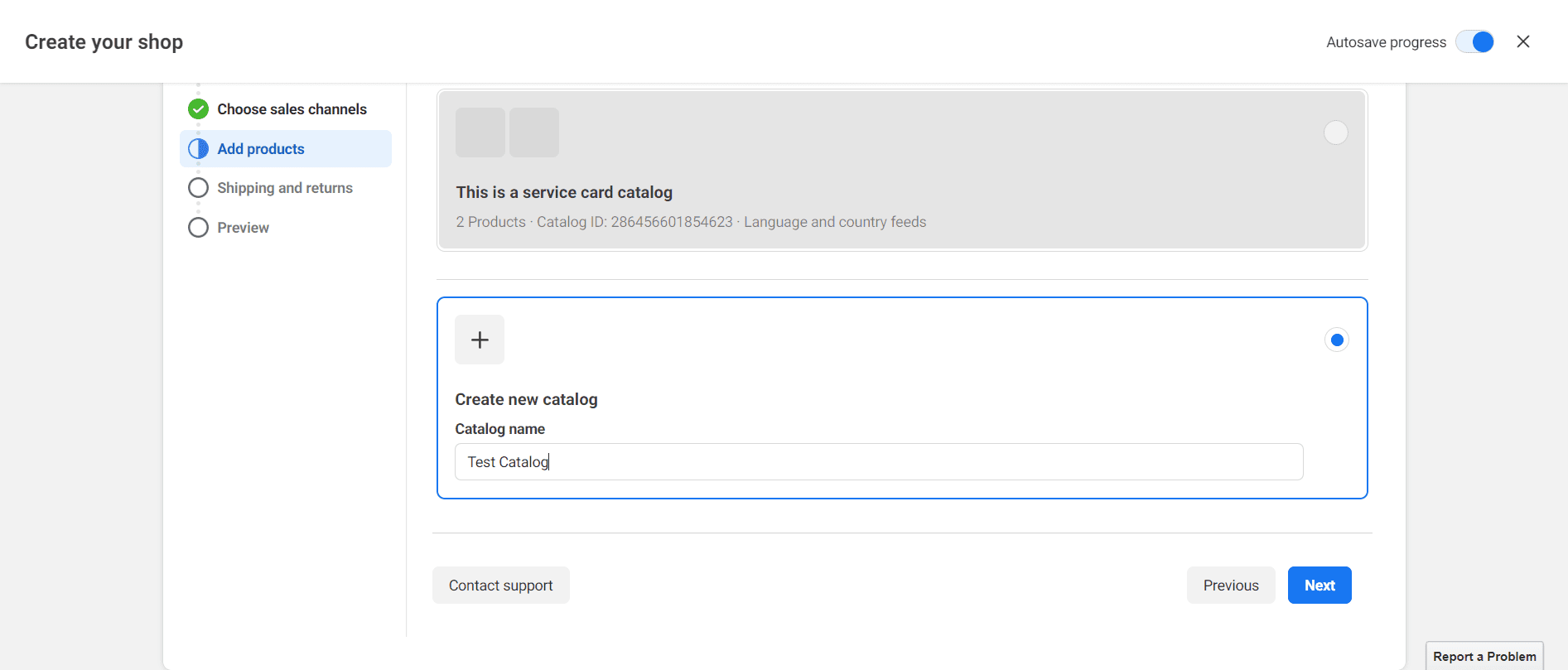Click the second service catalog thumbnail
The height and width of the screenshot is (670, 1568).
tap(534, 133)
